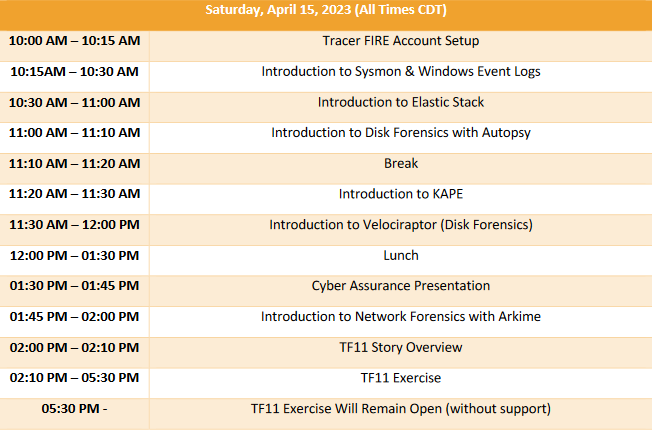Select Introduction to Disk Forensics with Autopsy

400,133
